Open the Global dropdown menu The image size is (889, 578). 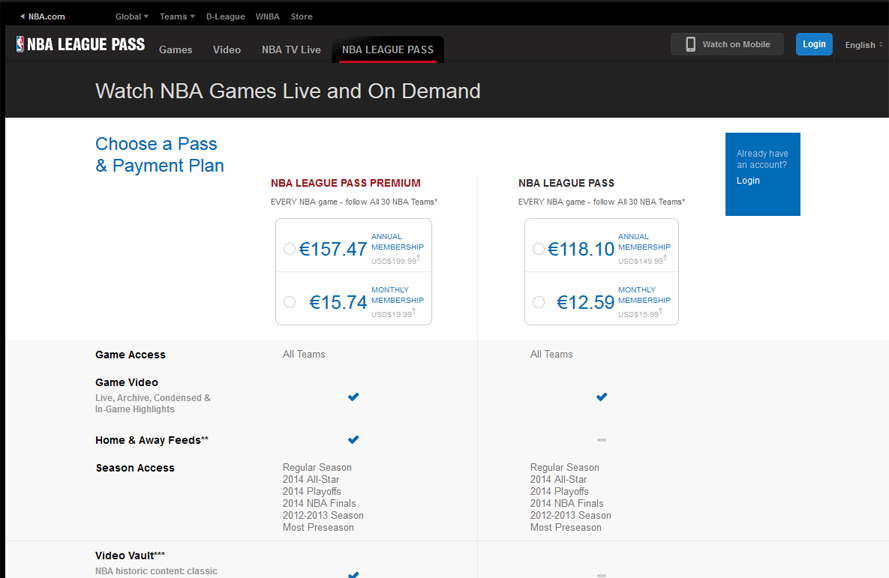132,16
